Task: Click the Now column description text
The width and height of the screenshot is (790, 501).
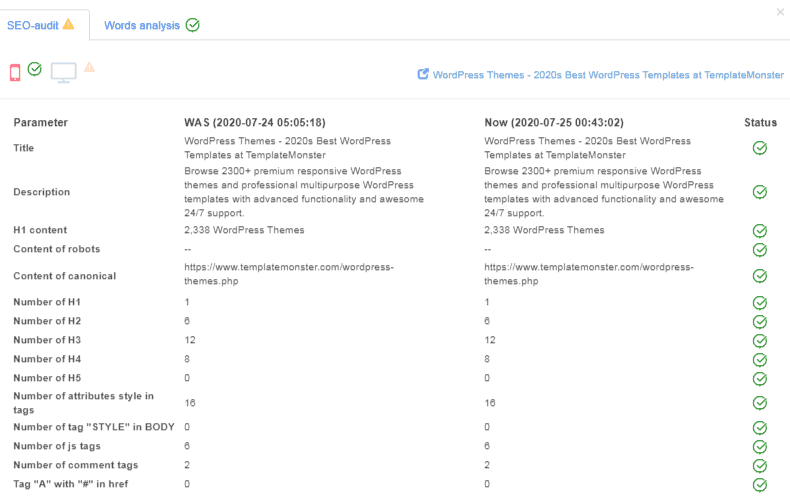Action: 604,192
